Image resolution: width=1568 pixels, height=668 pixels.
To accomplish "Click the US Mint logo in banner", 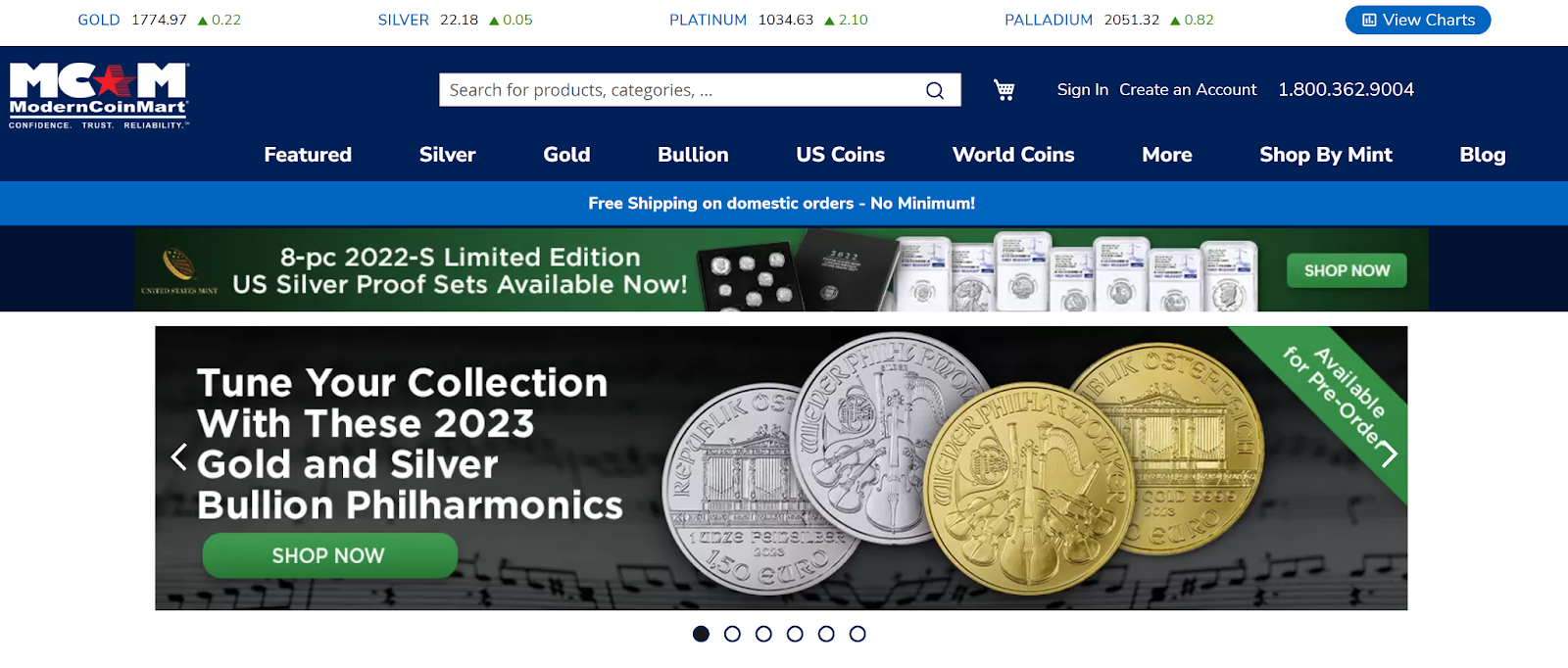I will click(x=179, y=271).
